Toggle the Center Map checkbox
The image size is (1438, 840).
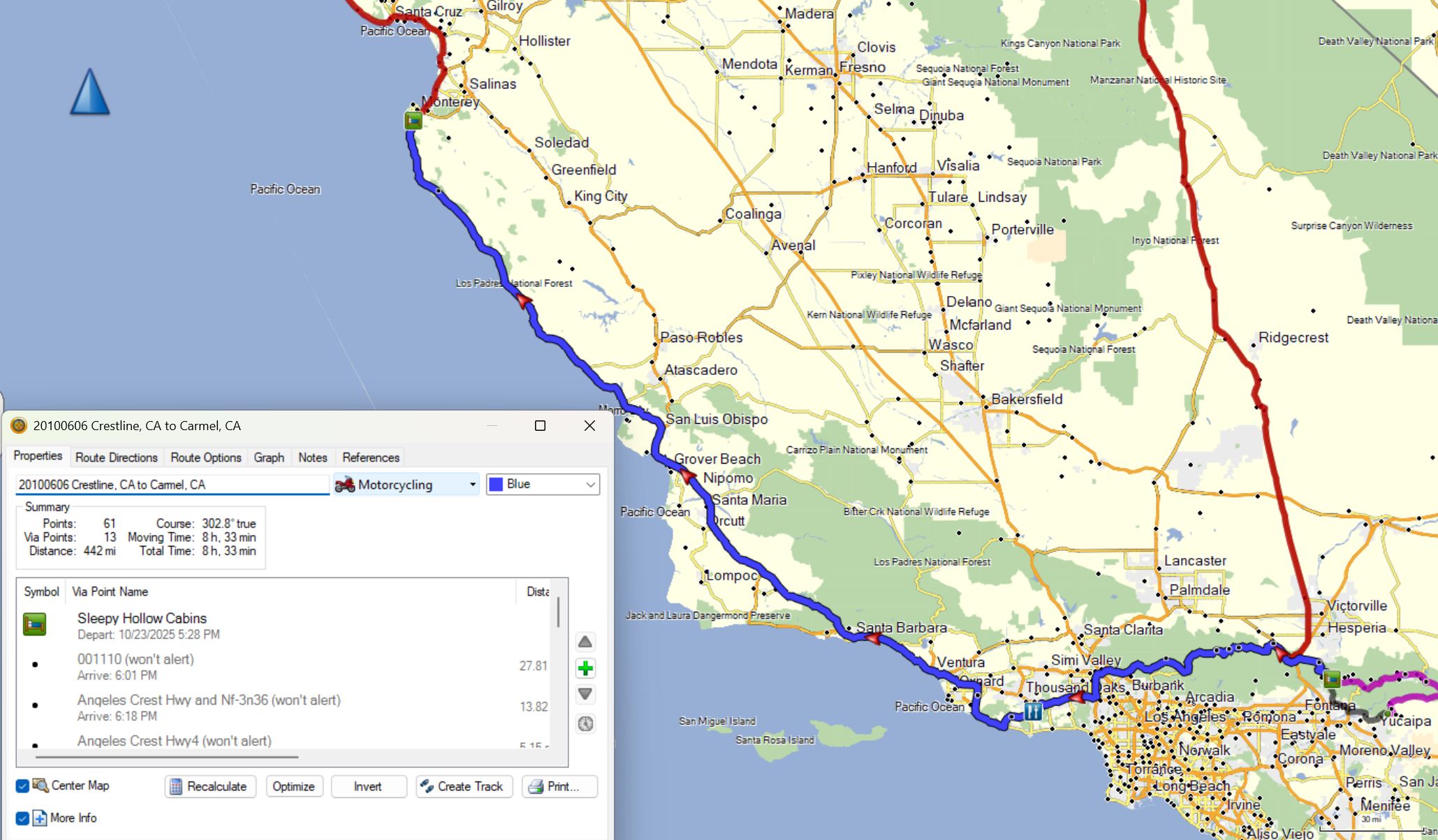click(22, 786)
